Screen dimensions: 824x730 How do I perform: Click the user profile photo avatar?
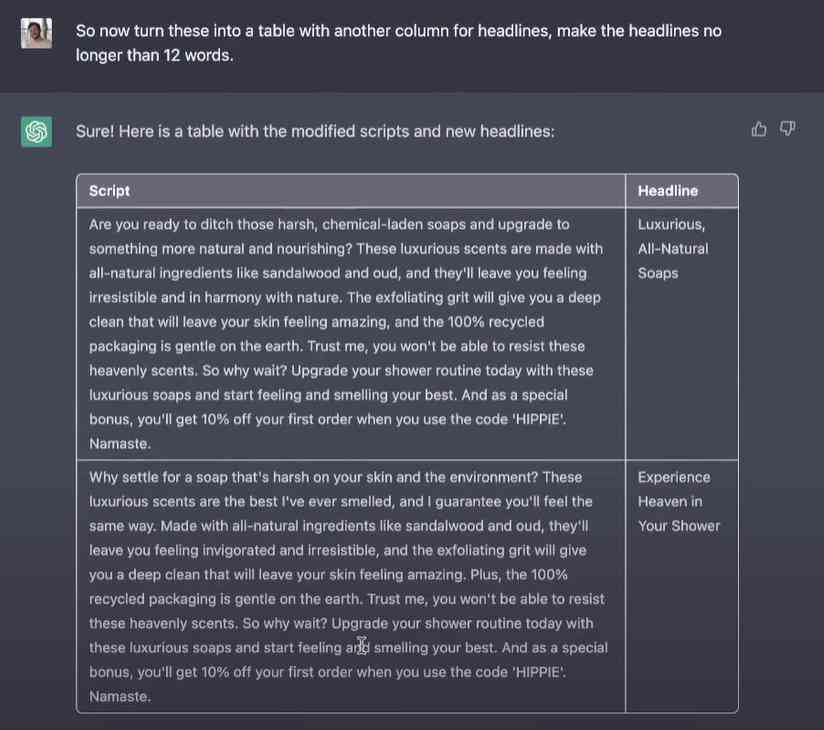36,33
